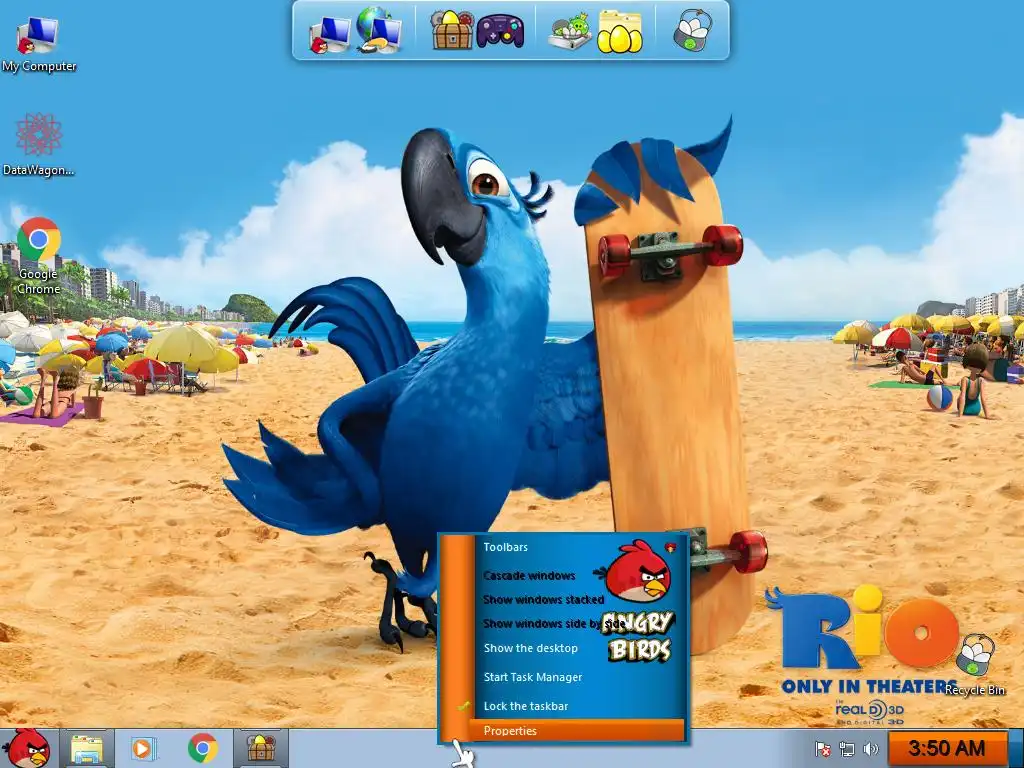
Task: Open My Computer from the top dock
Action: tap(328, 33)
